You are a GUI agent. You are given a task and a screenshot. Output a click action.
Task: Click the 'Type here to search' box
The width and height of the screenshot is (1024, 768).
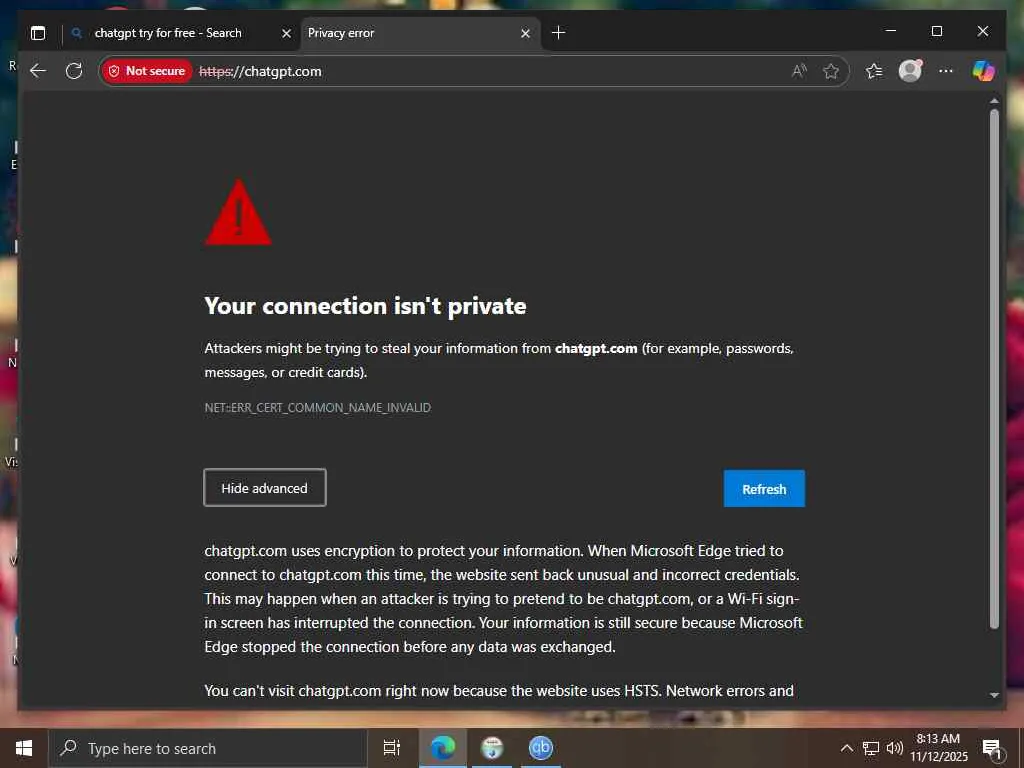(x=208, y=748)
